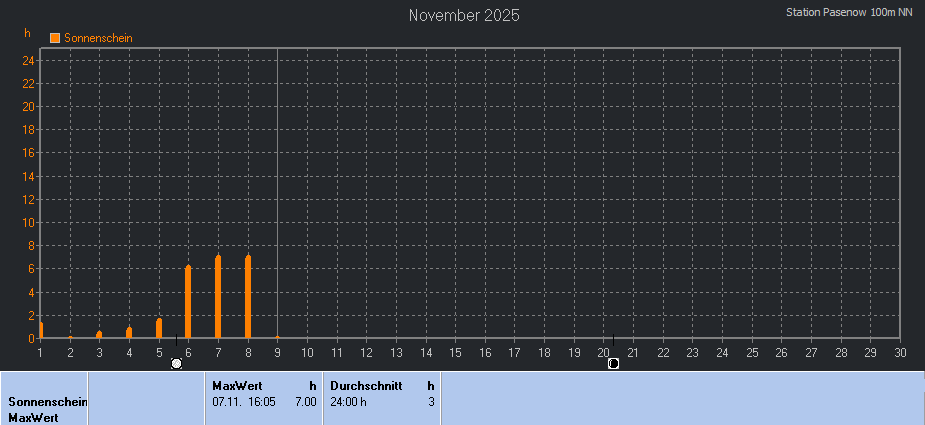Click the Sonnenschein MaxWert row label
Viewport: 925px width, 425px height.
[44, 409]
